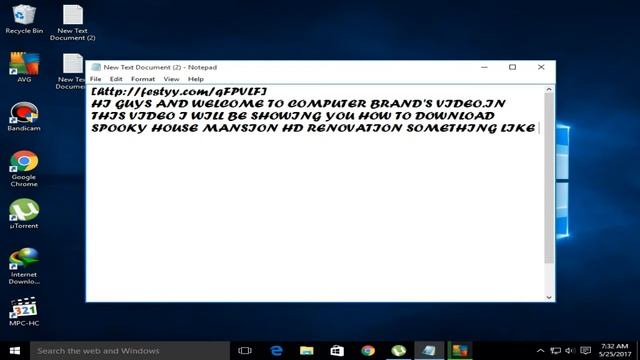Image resolution: width=640 pixels, height=360 pixels.
Task: Click the Notepad title bar app icon
Action: click(x=96, y=67)
